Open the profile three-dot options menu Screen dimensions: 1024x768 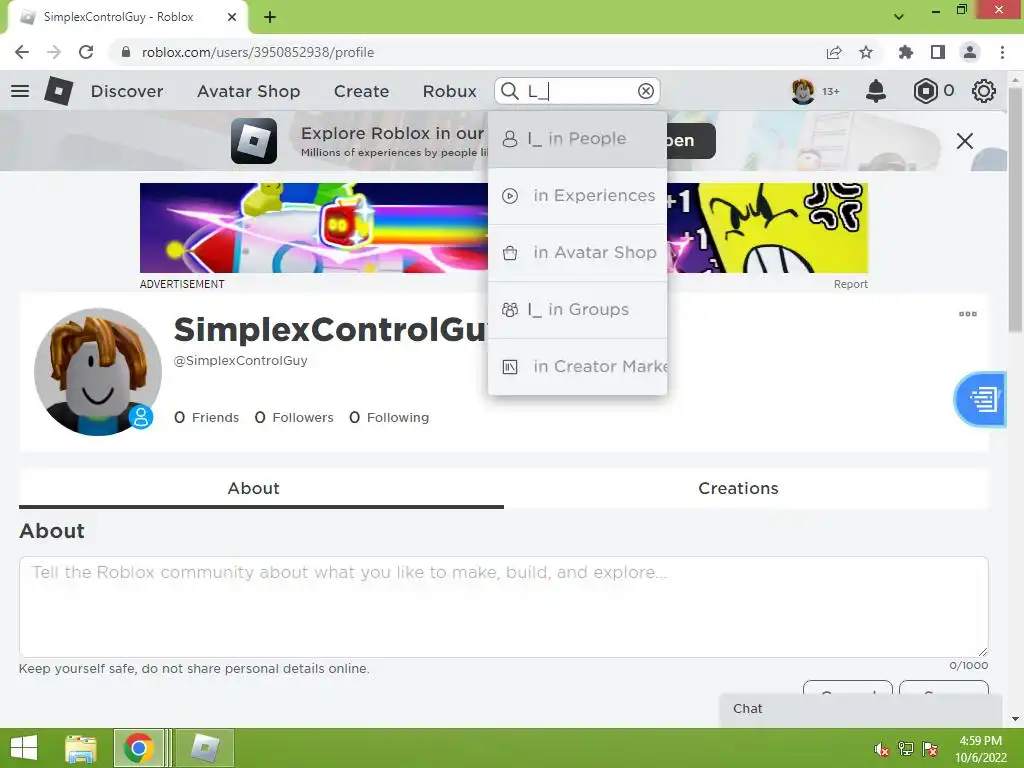(967, 314)
